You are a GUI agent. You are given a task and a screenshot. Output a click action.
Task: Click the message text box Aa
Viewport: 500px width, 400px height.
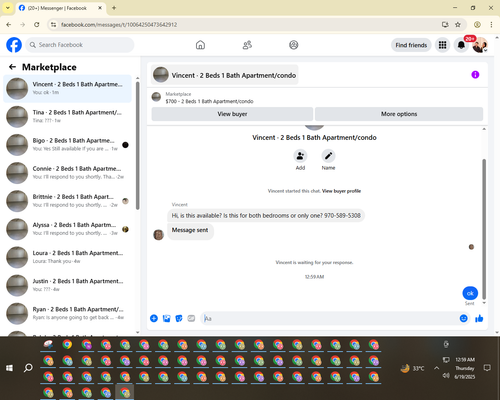(330, 318)
